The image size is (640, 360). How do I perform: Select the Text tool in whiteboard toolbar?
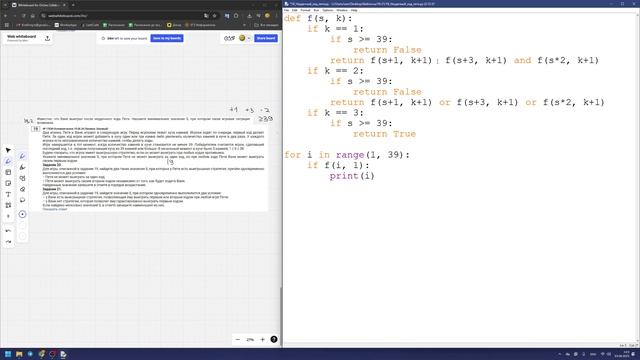tap(8, 194)
